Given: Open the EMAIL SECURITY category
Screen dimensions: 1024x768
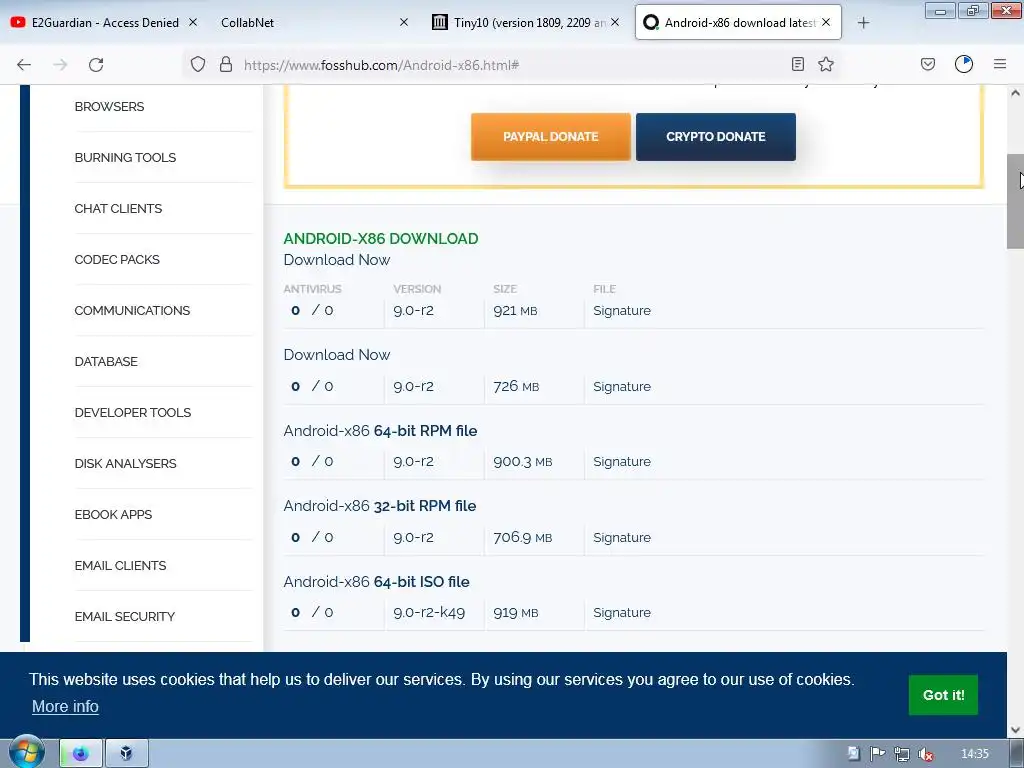Looking at the screenshot, I should [125, 616].
